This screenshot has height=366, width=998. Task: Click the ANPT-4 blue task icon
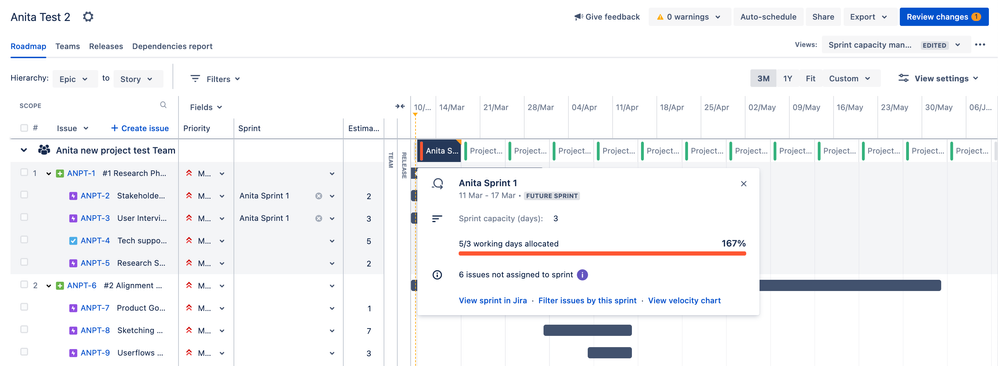tap(73, 241)
